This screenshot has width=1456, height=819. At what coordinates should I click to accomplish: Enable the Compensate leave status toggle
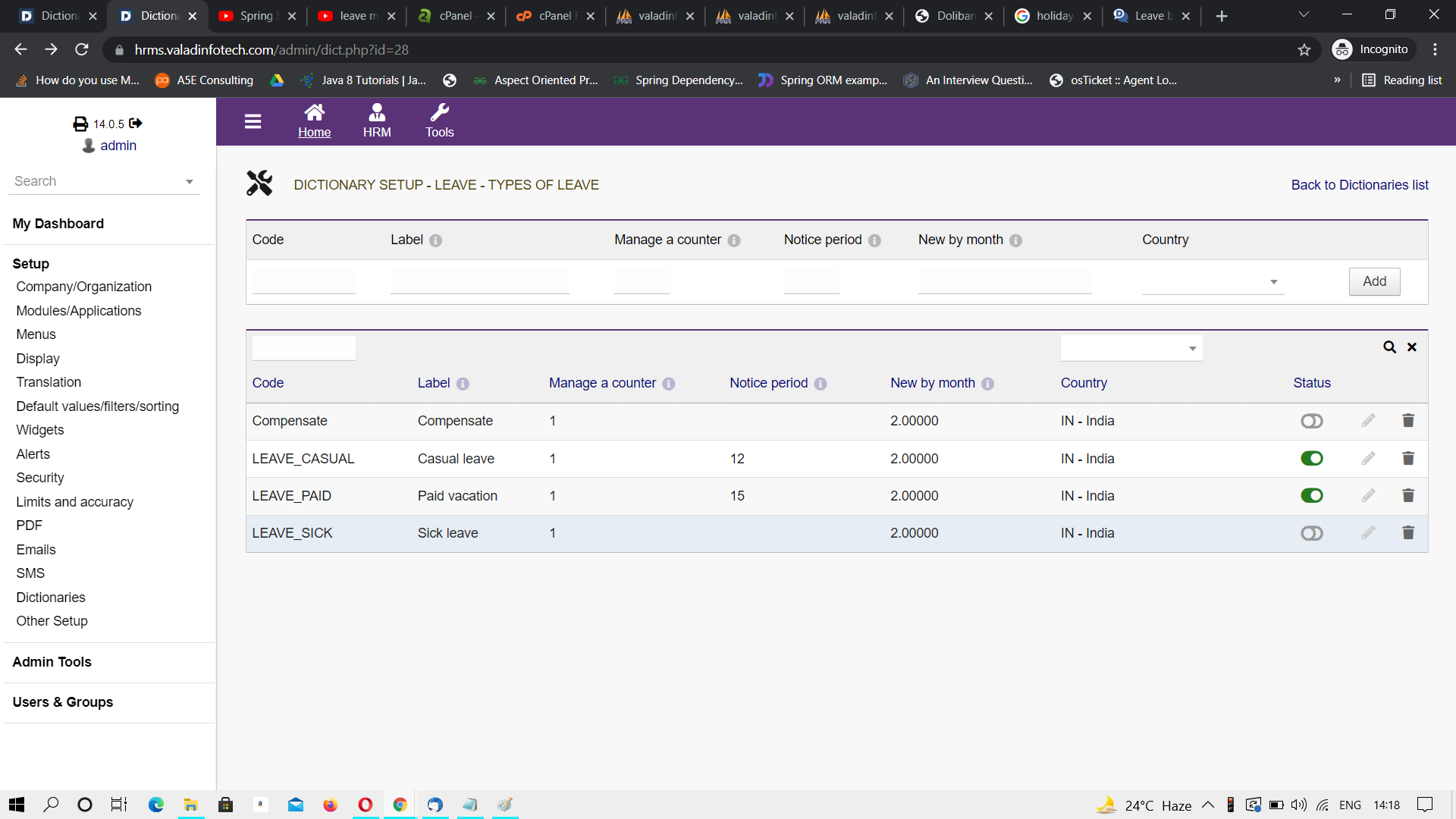(1311, 421)
